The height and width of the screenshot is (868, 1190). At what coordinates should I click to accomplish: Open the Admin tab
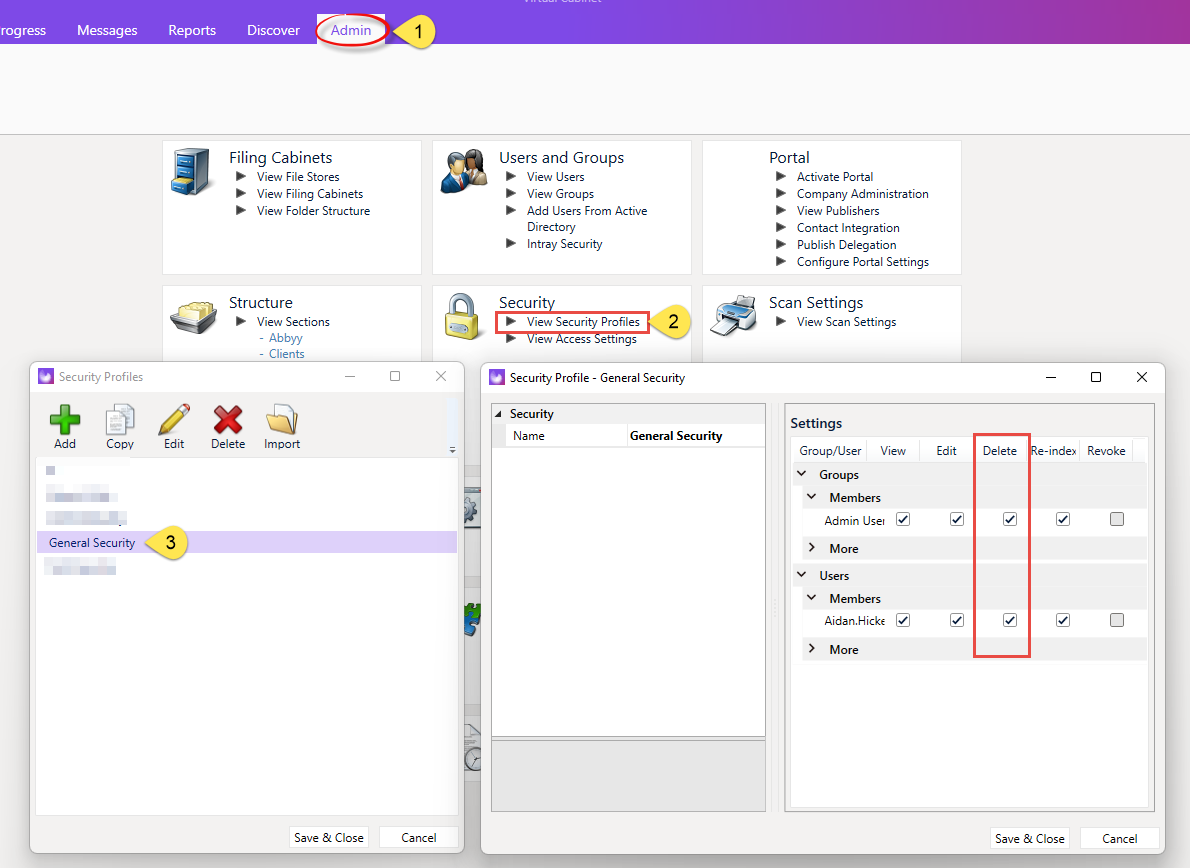[x=351, y=30]
